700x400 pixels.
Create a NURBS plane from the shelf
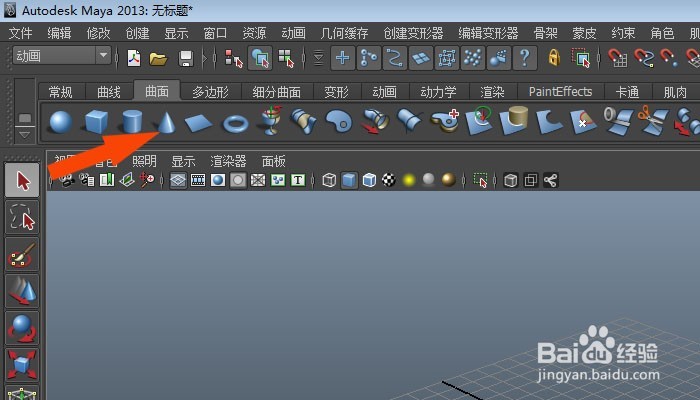click(199, 123)
